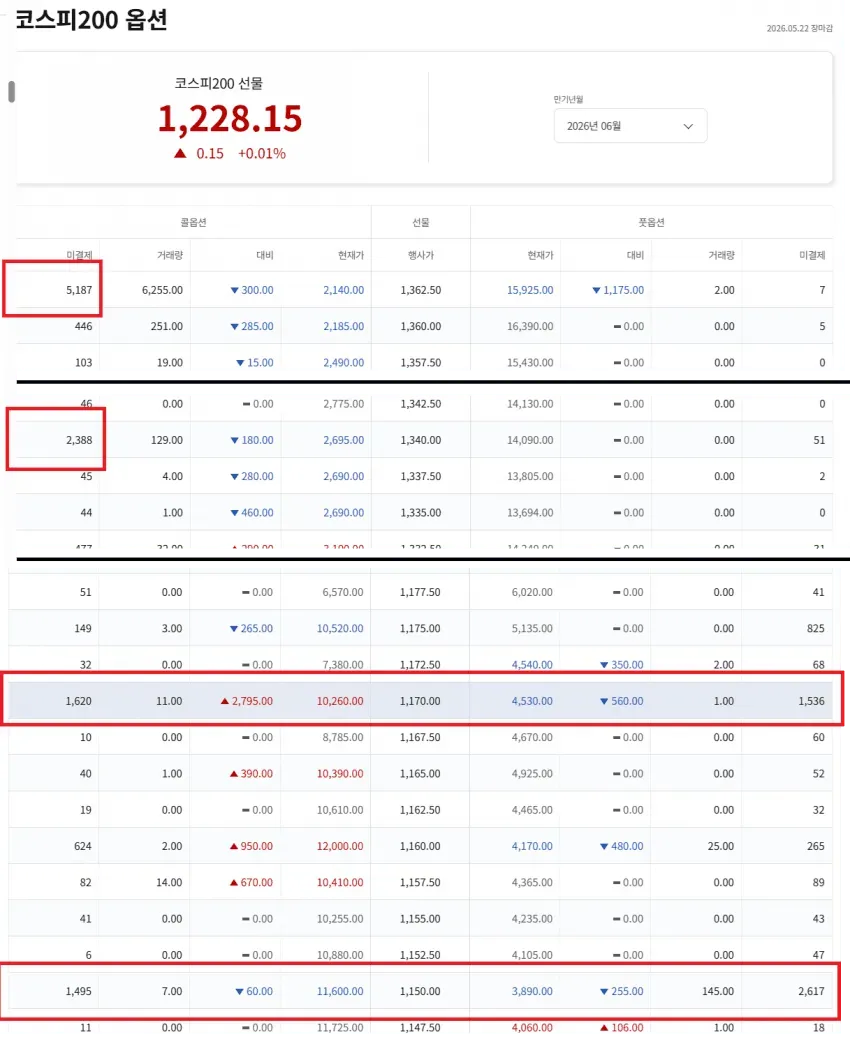Click the down-triangle next to 1,175.00

(596, 290)
